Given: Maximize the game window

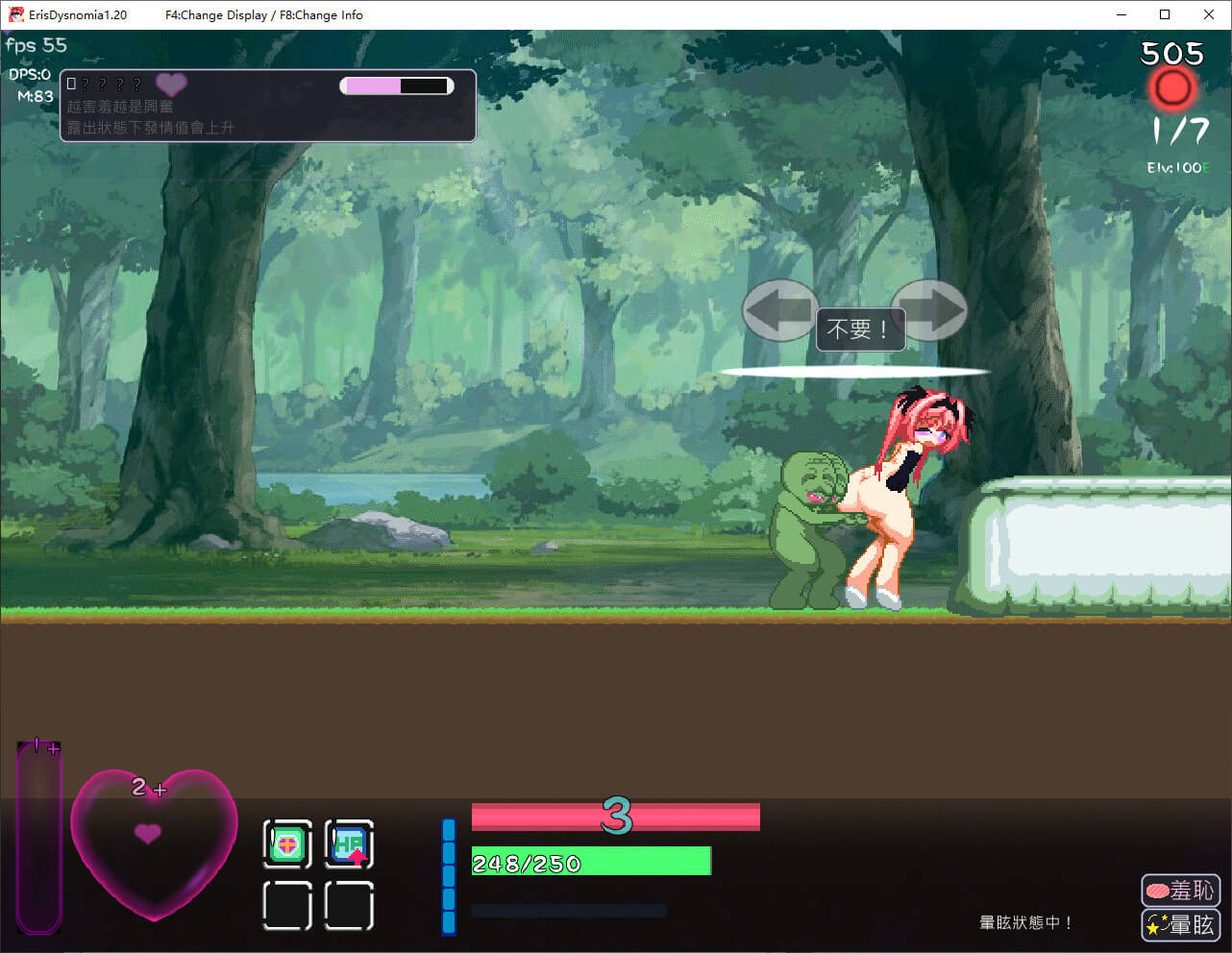Looking at the screenshot, I should click(1165, 14).
